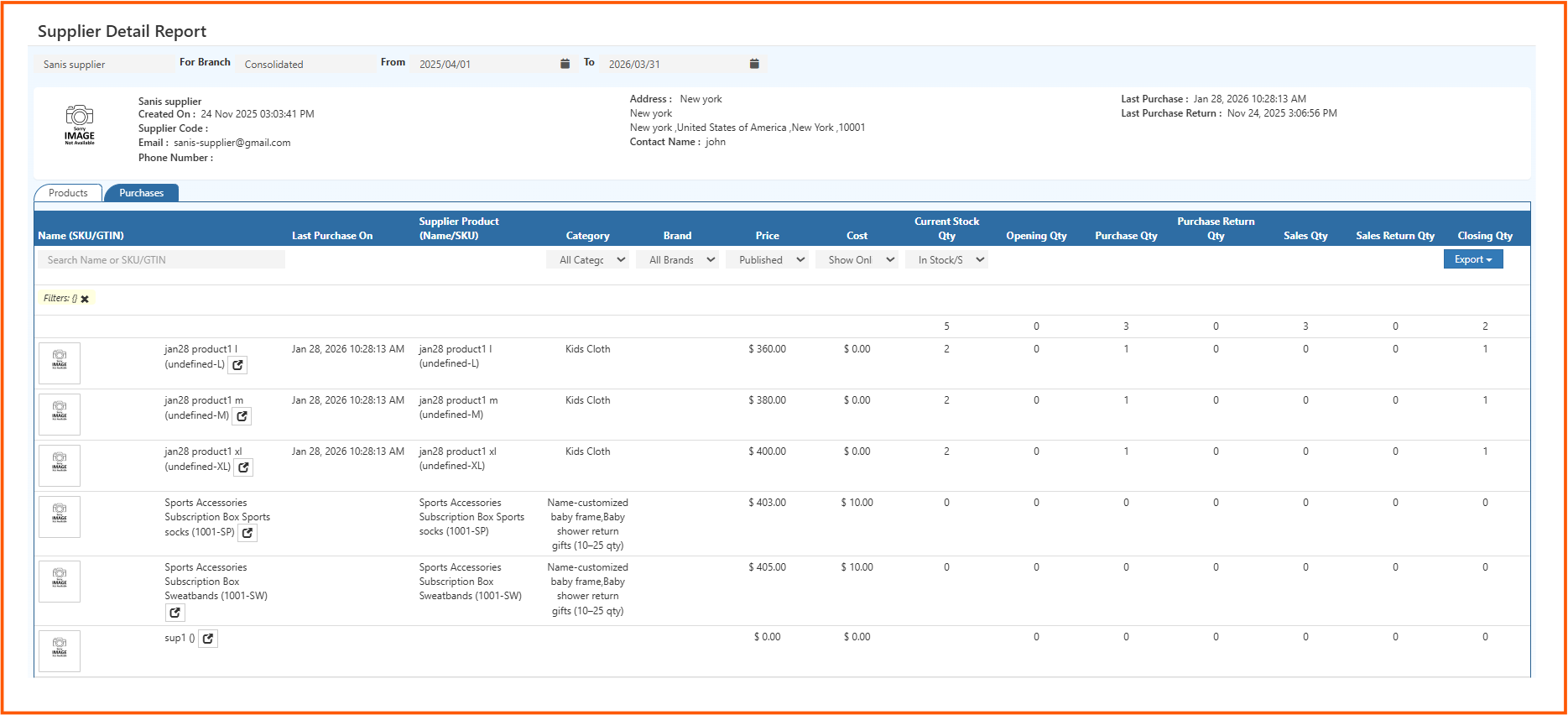Select the Purchases tab
The height and width of the screenshot is (715, 1568).
click(x=141, y=193)
